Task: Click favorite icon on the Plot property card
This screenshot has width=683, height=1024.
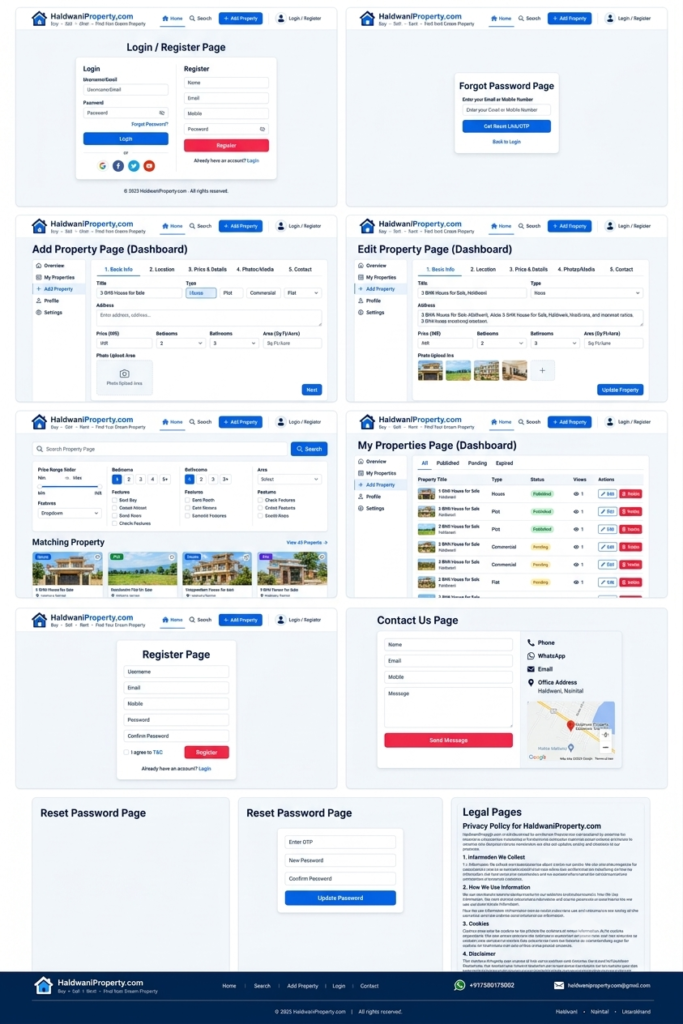Action: [x=172, y=557]
